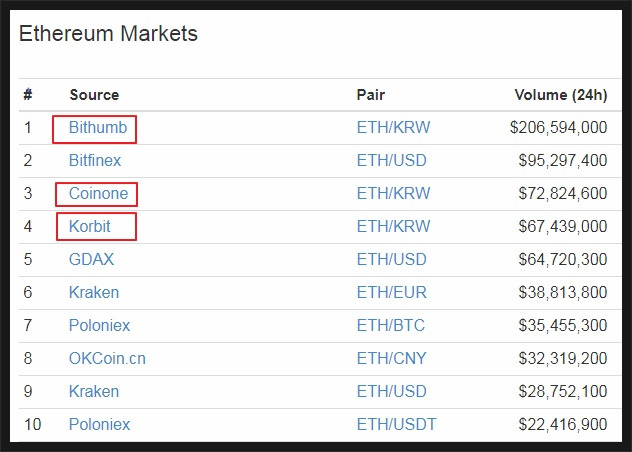
Task: Select the ETH/CNY pair link
Action: [391, 359]
